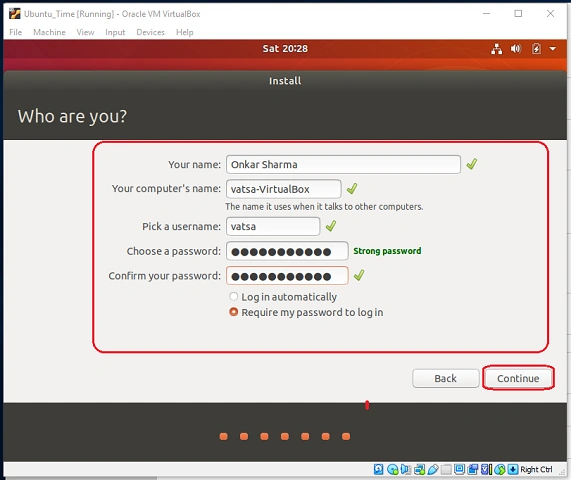Click the USB devices icon in VirtualBox status bar
The height and width of the screenshot is (480, 571).
pos(433,469)
